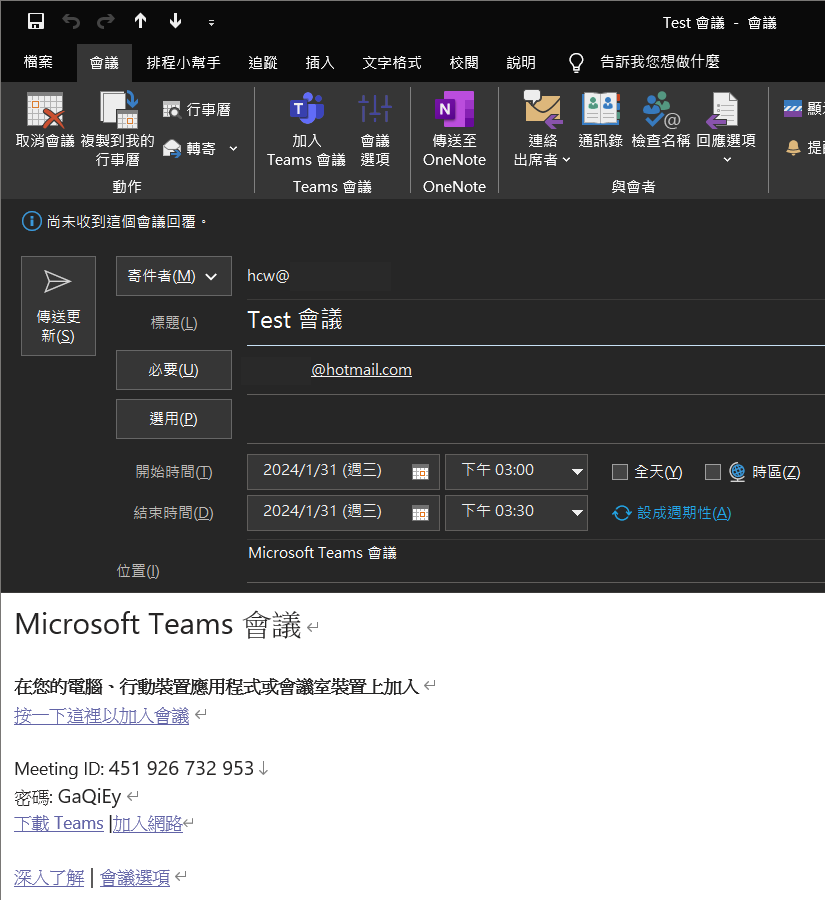825x900 pixels.
Task: Click the Save icon in quick access toolbar
Action: 36,22
